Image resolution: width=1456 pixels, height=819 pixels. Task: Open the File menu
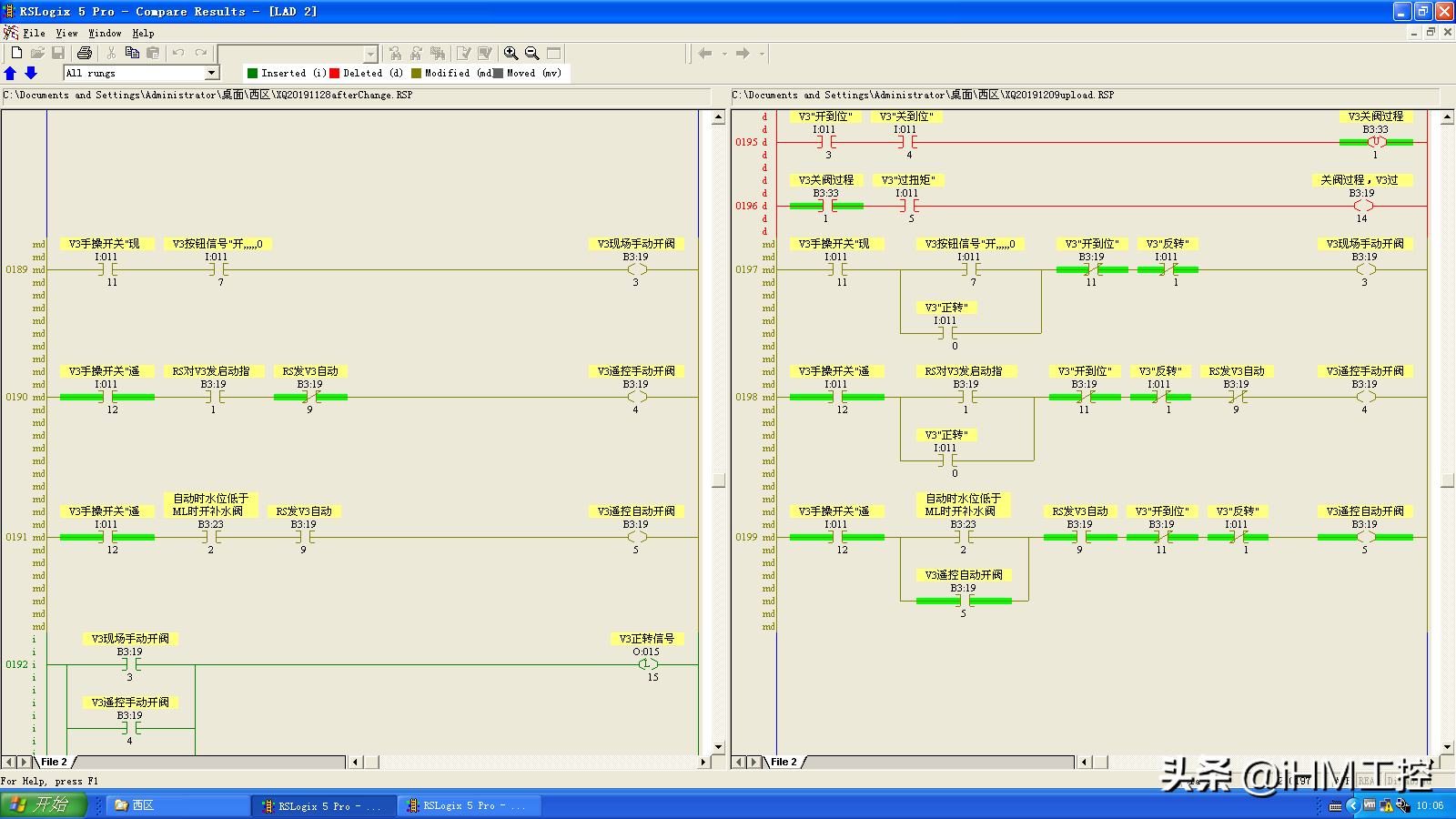pos(34,33)
